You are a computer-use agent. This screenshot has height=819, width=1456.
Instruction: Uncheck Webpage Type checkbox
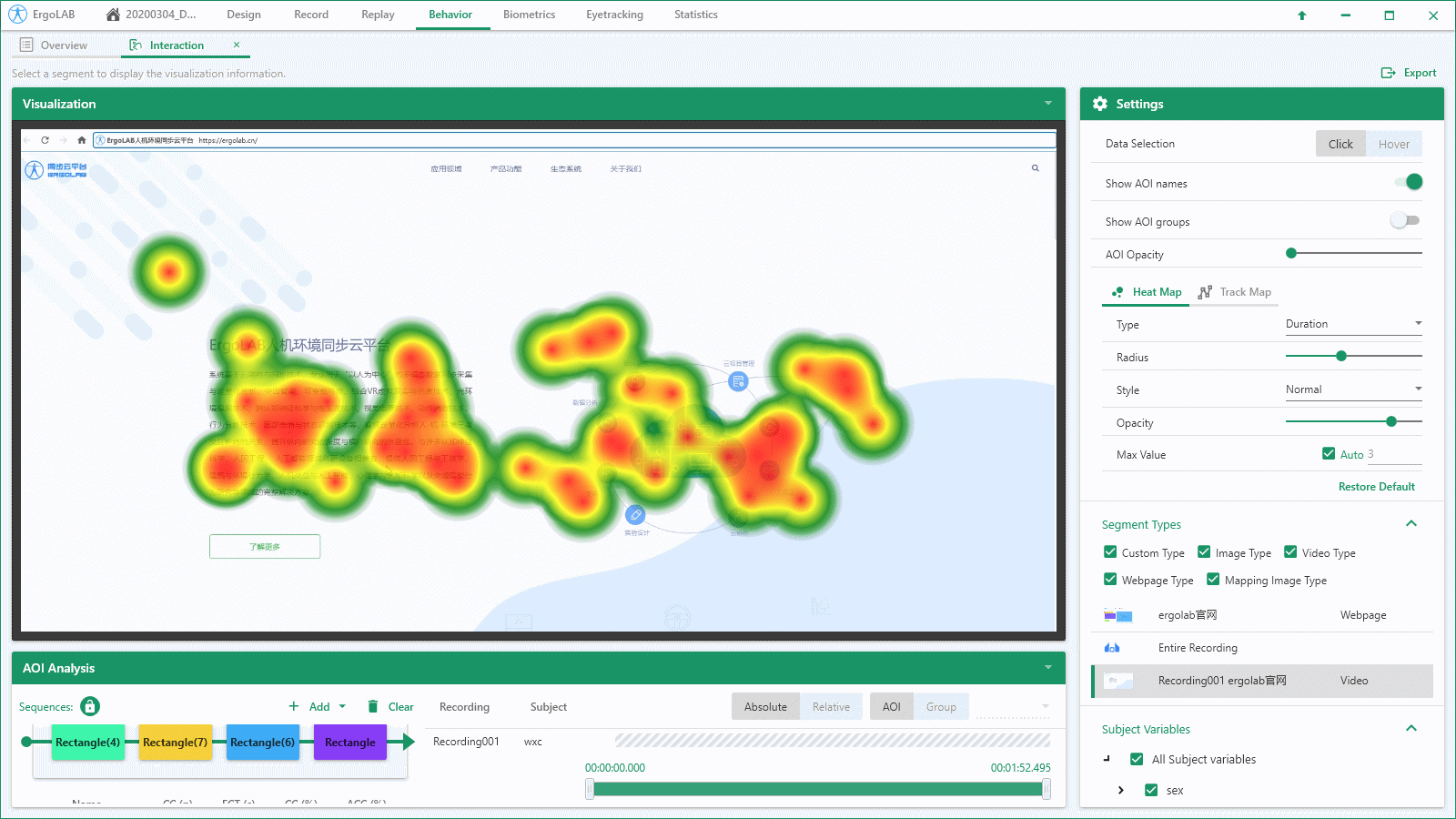[x=1110, y=579]
